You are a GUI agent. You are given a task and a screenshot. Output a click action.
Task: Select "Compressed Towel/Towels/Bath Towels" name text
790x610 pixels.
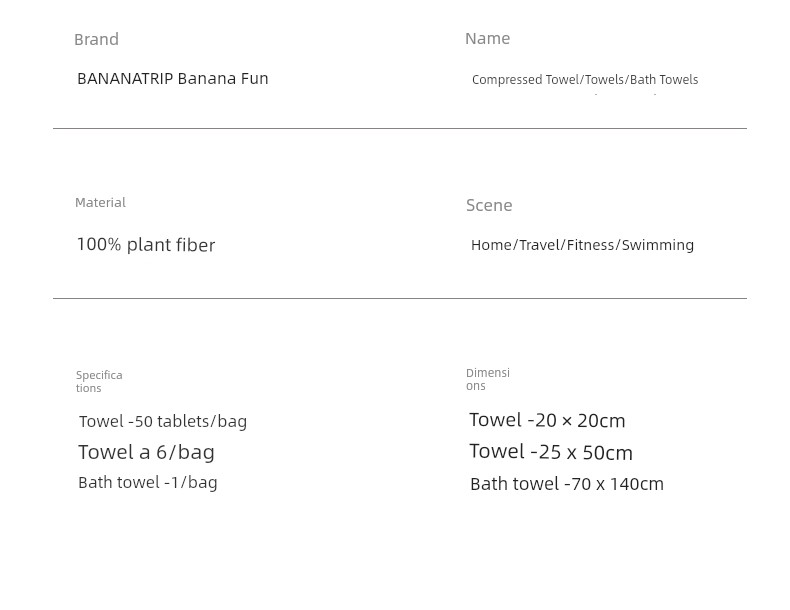585,80
